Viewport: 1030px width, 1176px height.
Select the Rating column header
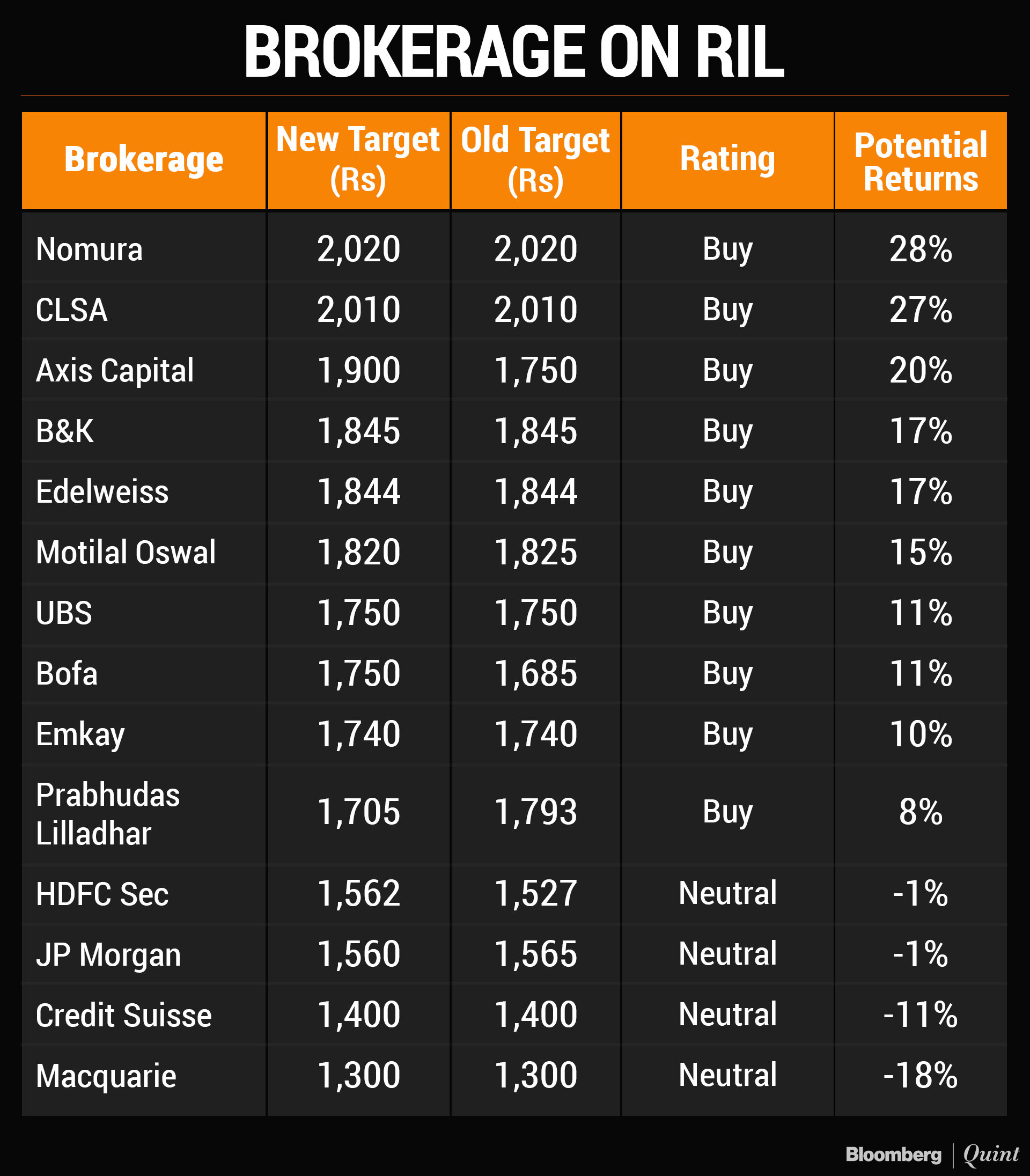[x=727, y=159]
